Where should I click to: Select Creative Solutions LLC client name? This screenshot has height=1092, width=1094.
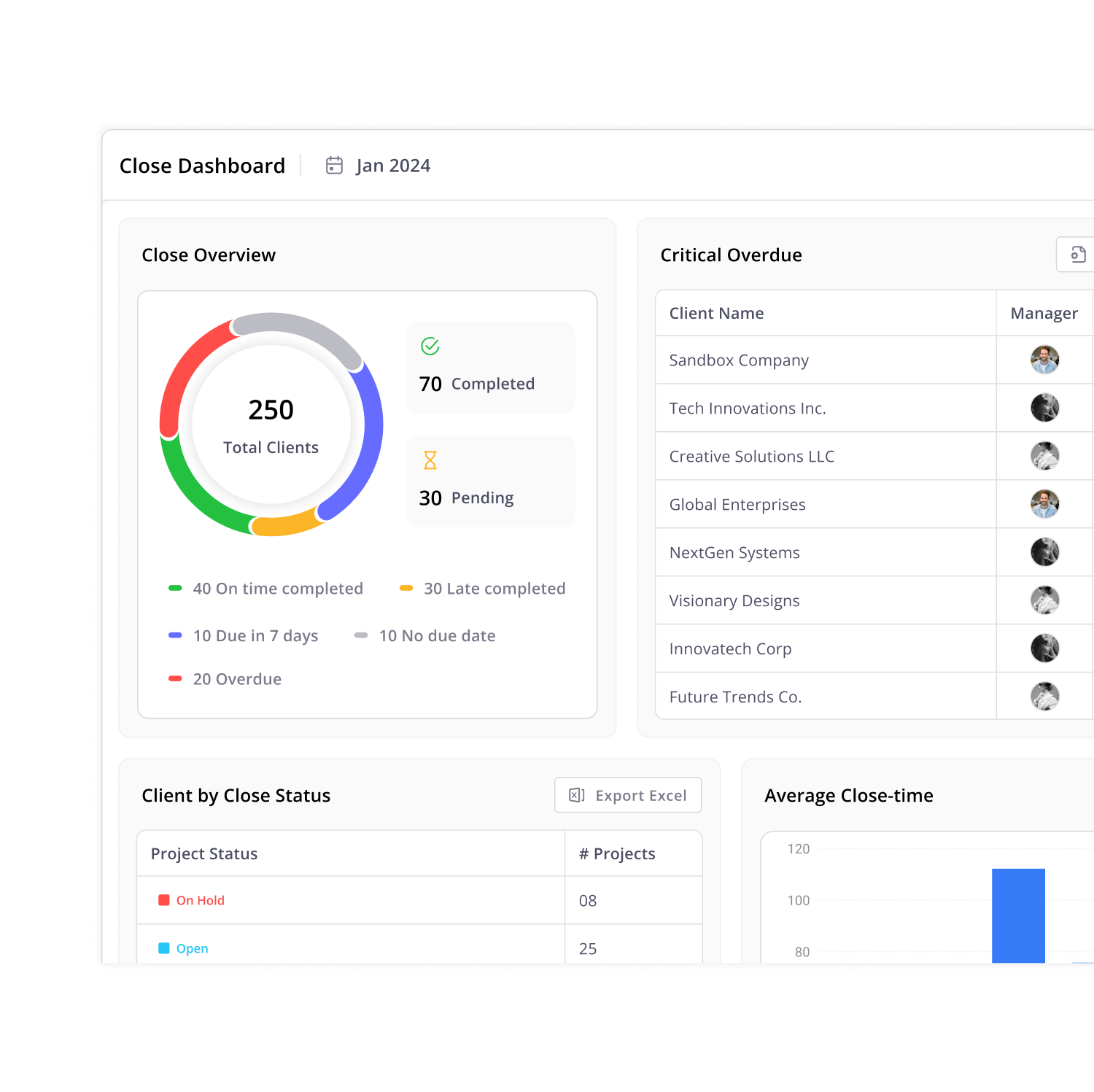coord(752,457)
